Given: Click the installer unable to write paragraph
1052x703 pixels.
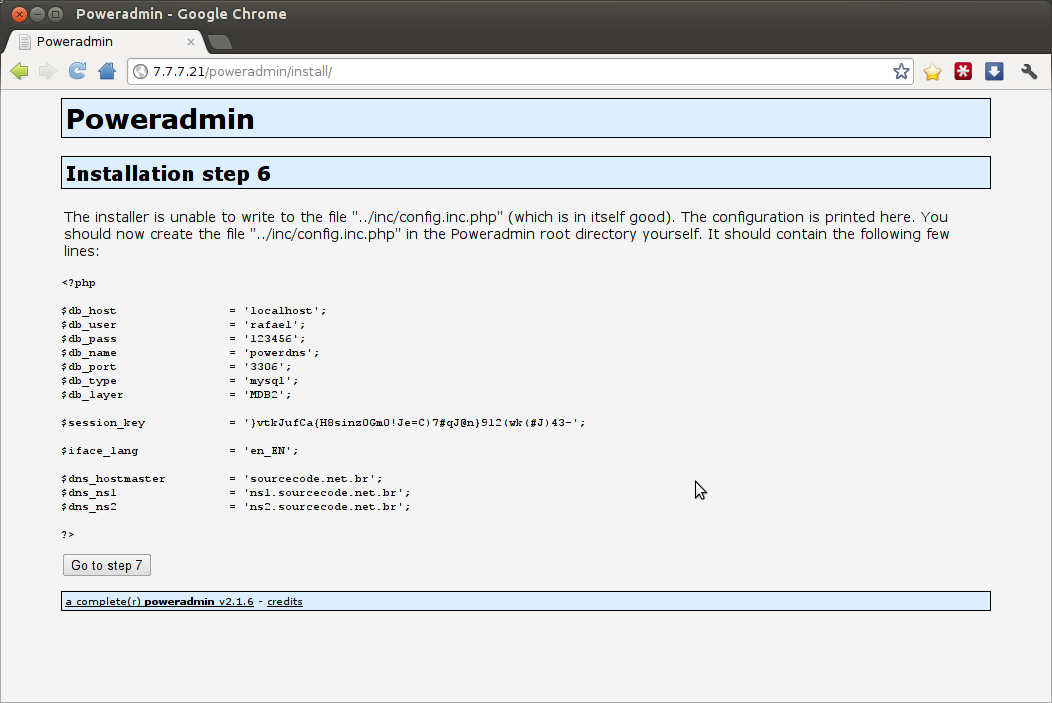Looking at the screenshot, I should (x=507, y=234).
